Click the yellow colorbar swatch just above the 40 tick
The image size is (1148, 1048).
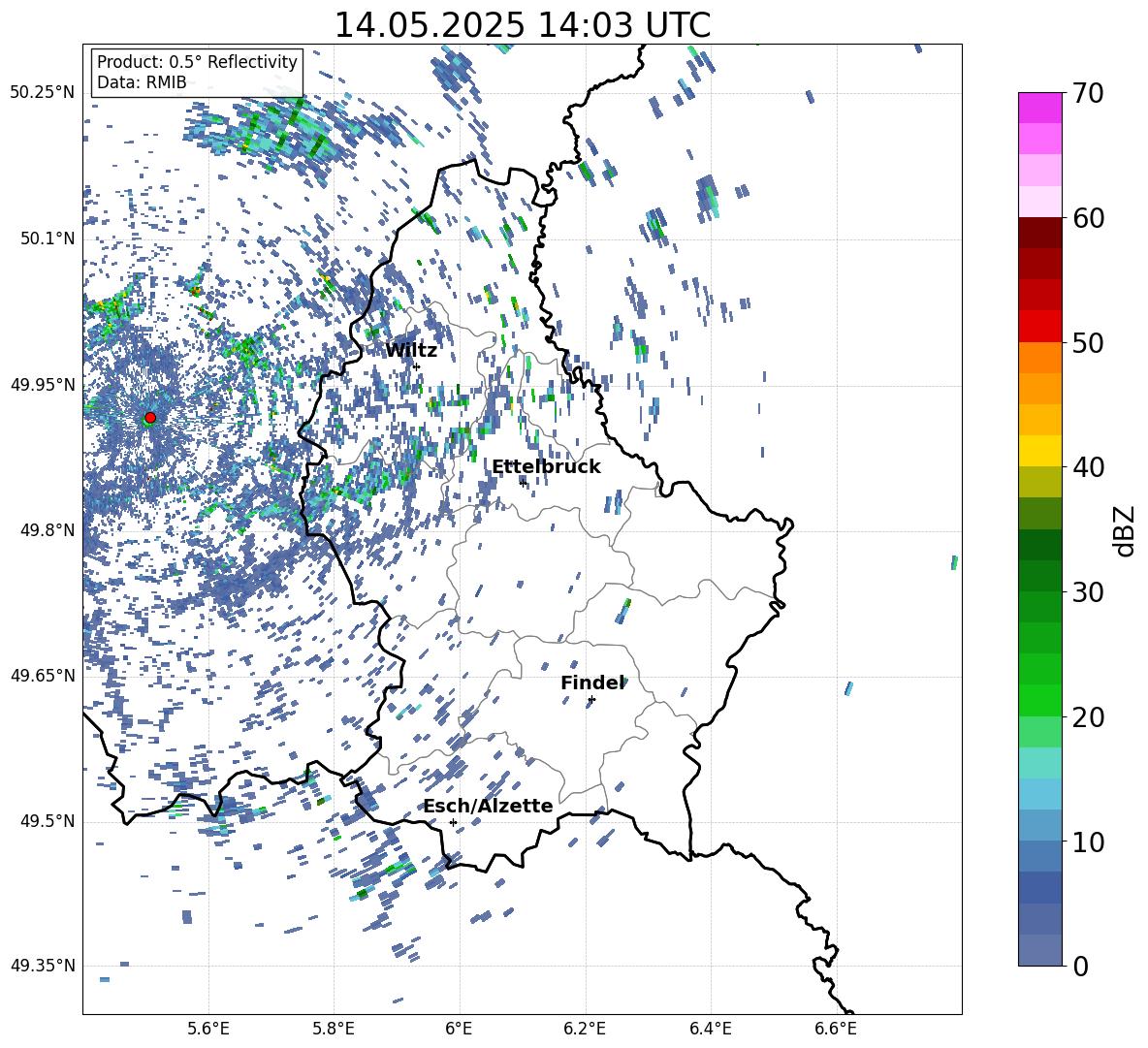point(1040,451)
